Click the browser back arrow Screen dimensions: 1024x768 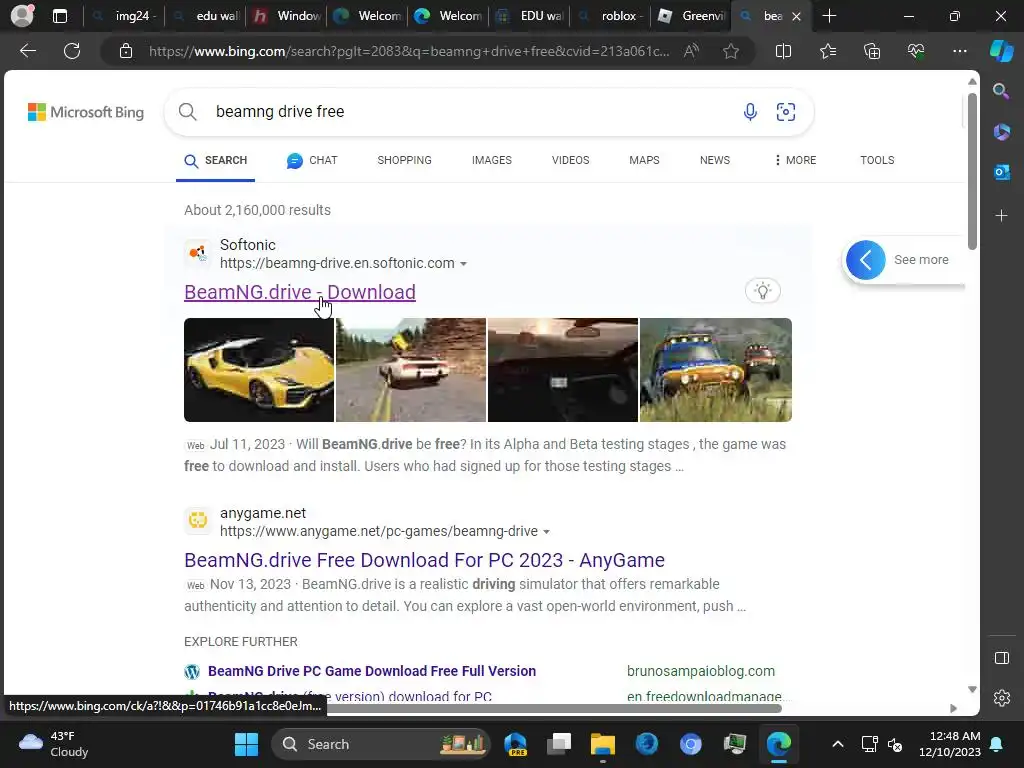click(x=27, y=51)
